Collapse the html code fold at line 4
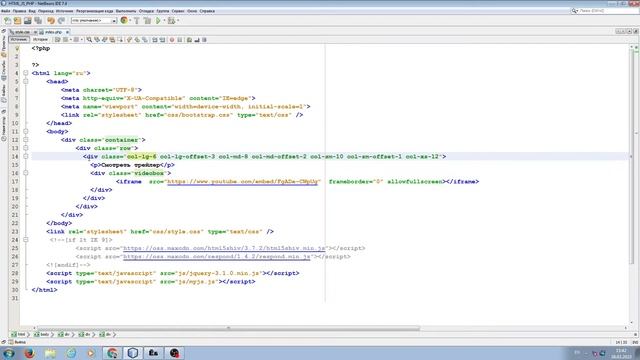640x360 pixels. [26, 73]
